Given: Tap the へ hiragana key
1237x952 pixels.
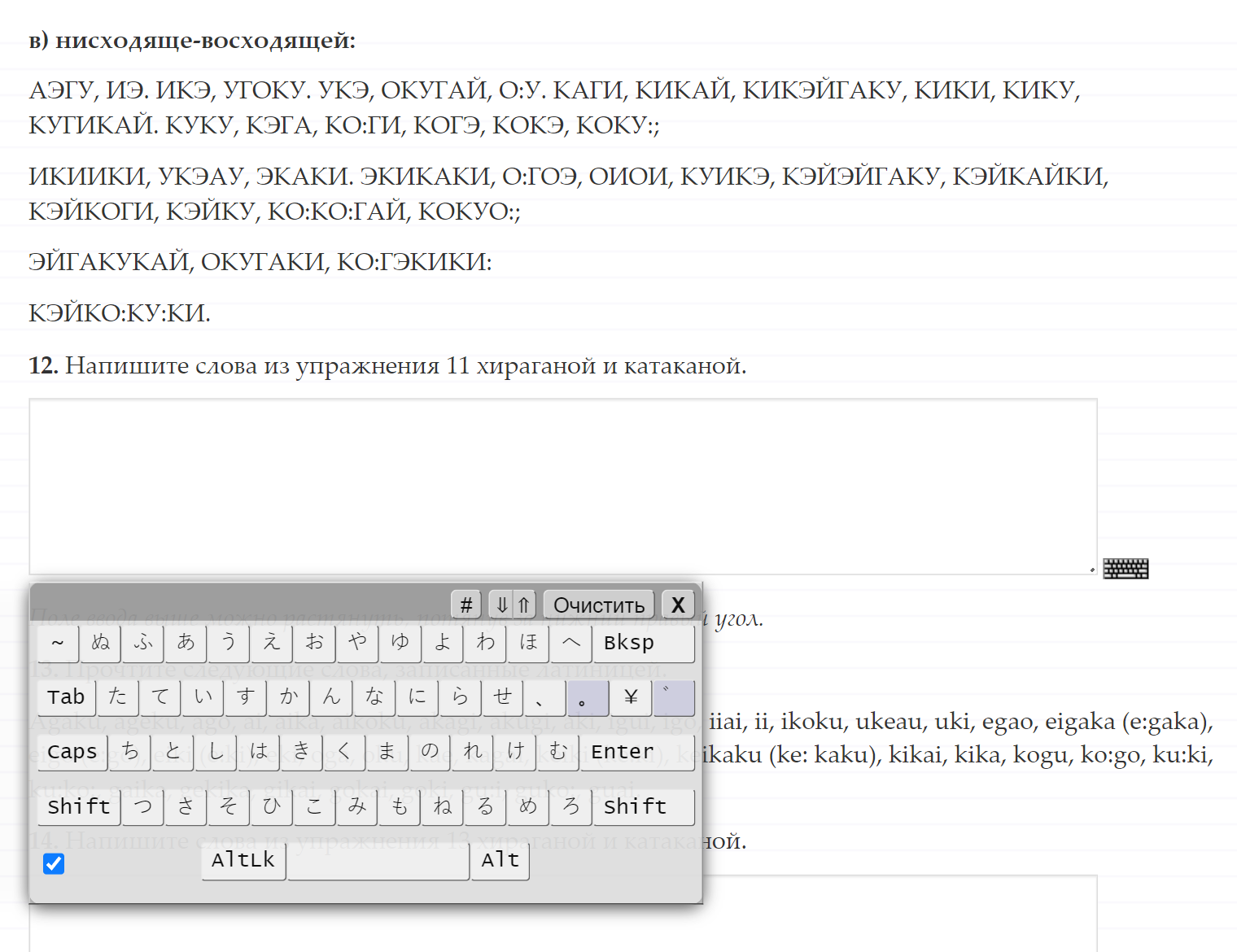Looking at the screenshot, I should [x=570, y=643].
